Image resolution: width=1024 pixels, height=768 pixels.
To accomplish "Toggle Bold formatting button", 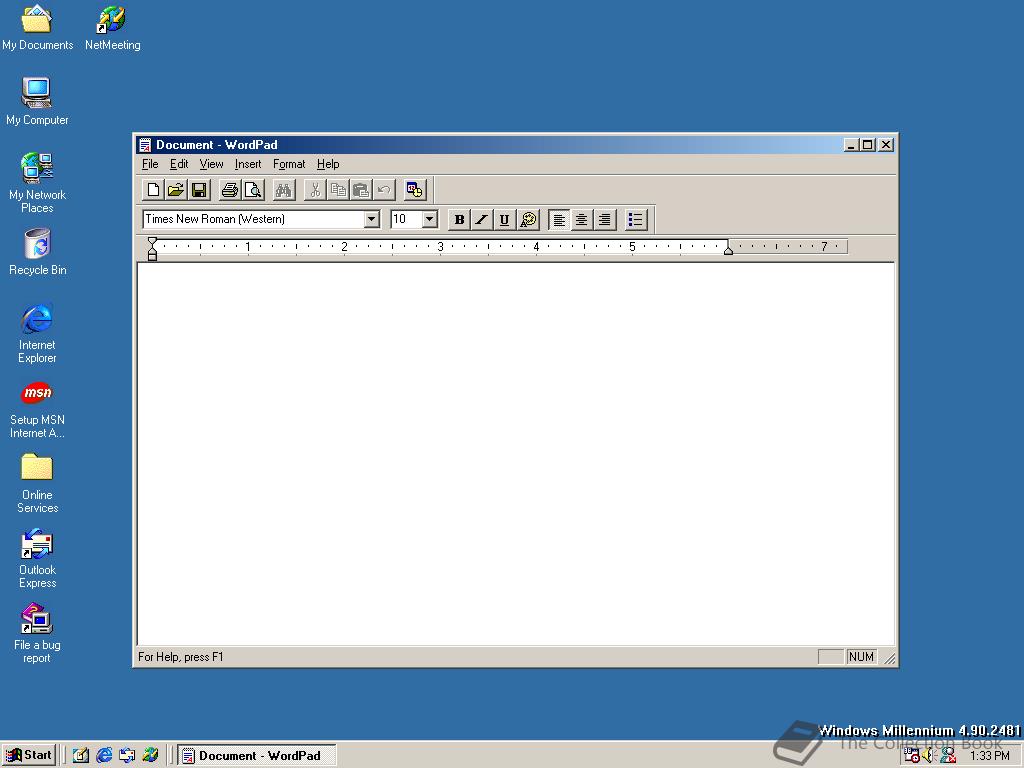I will click(459, 219).
